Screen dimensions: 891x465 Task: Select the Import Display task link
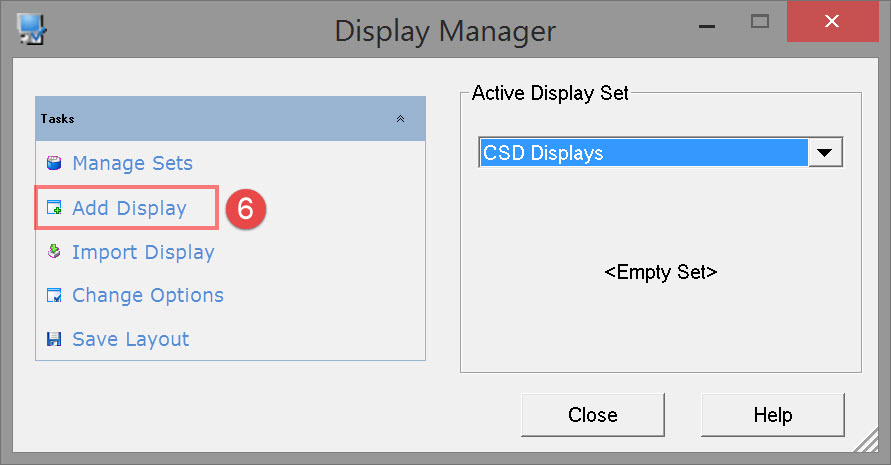[143, 252]
